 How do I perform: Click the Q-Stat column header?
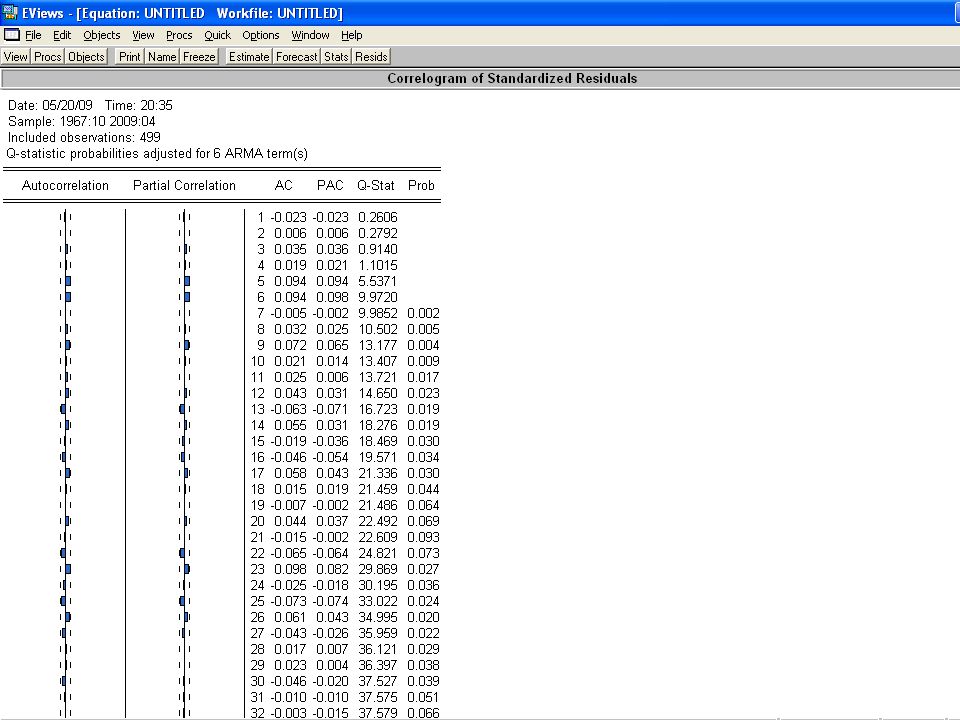376,186
